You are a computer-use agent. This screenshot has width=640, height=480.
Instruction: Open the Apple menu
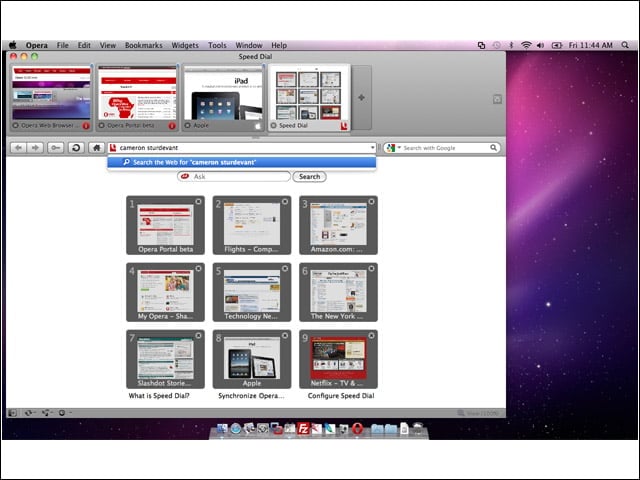click(13, 45)
